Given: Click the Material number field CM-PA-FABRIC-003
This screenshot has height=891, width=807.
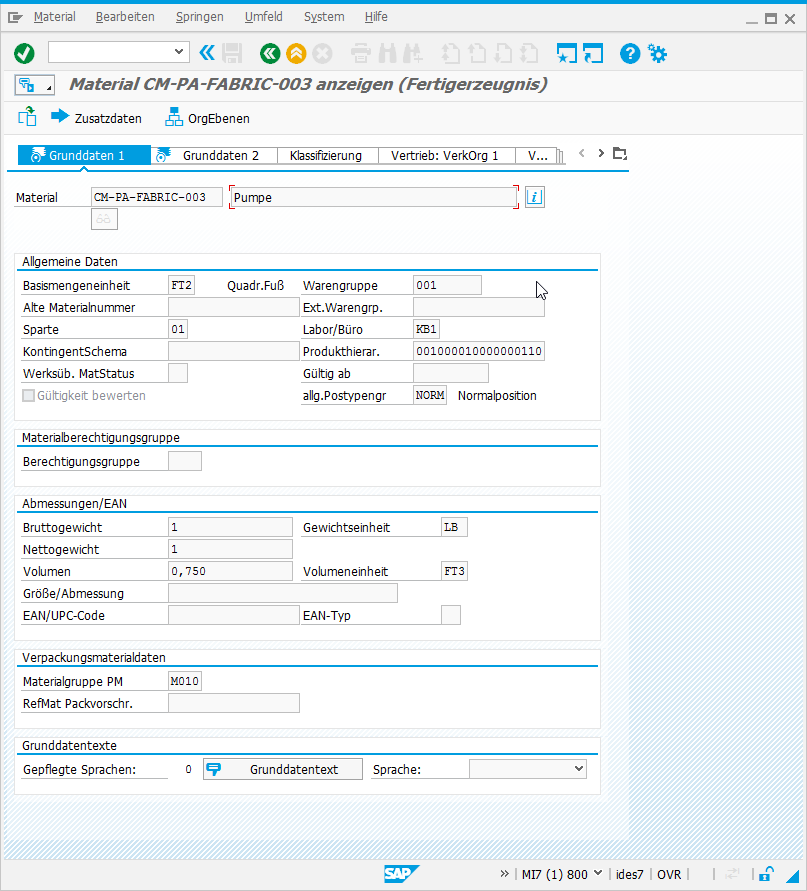Looking at the screenshot, I should (x=156, y=197).
